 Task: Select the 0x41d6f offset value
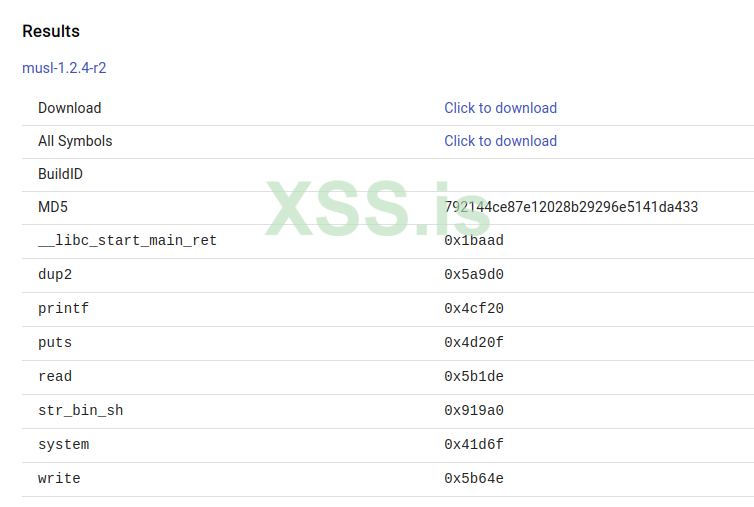click(x=474, y=444)
